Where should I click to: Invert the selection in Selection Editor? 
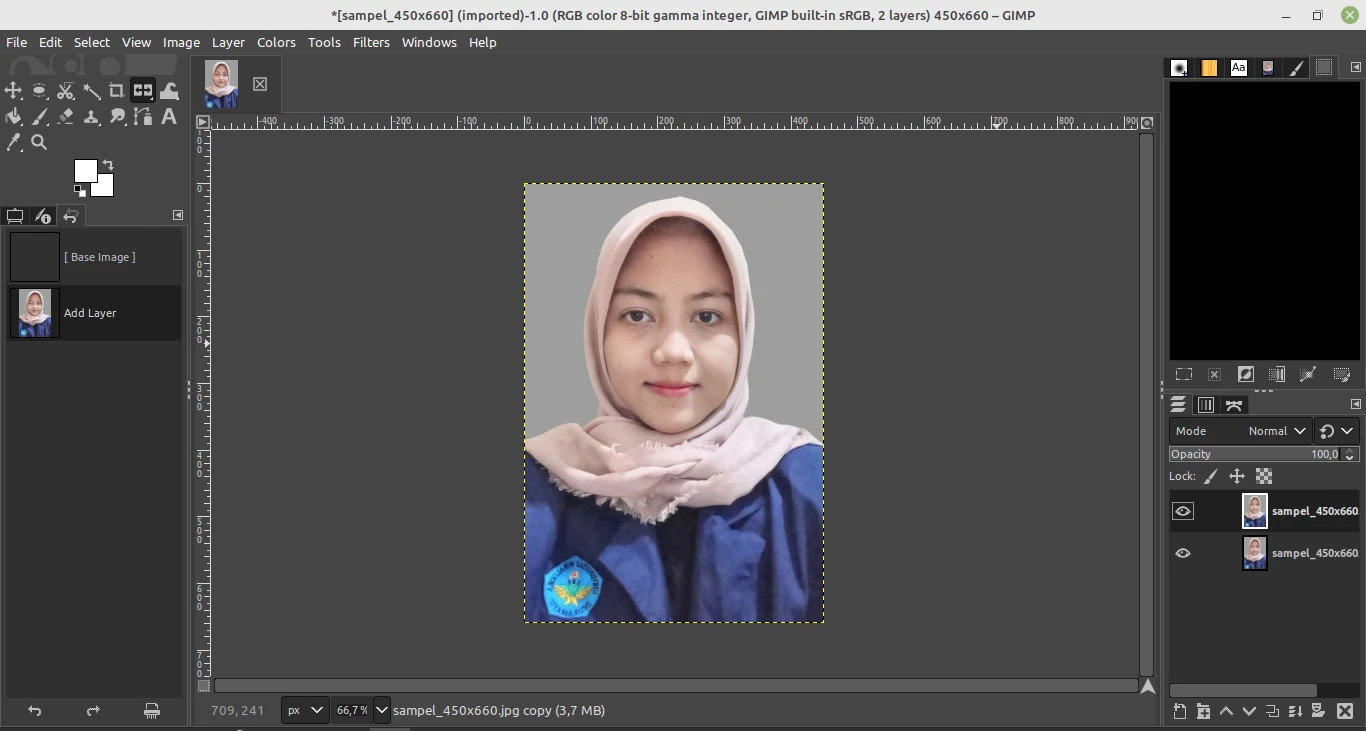[1245, 374]
